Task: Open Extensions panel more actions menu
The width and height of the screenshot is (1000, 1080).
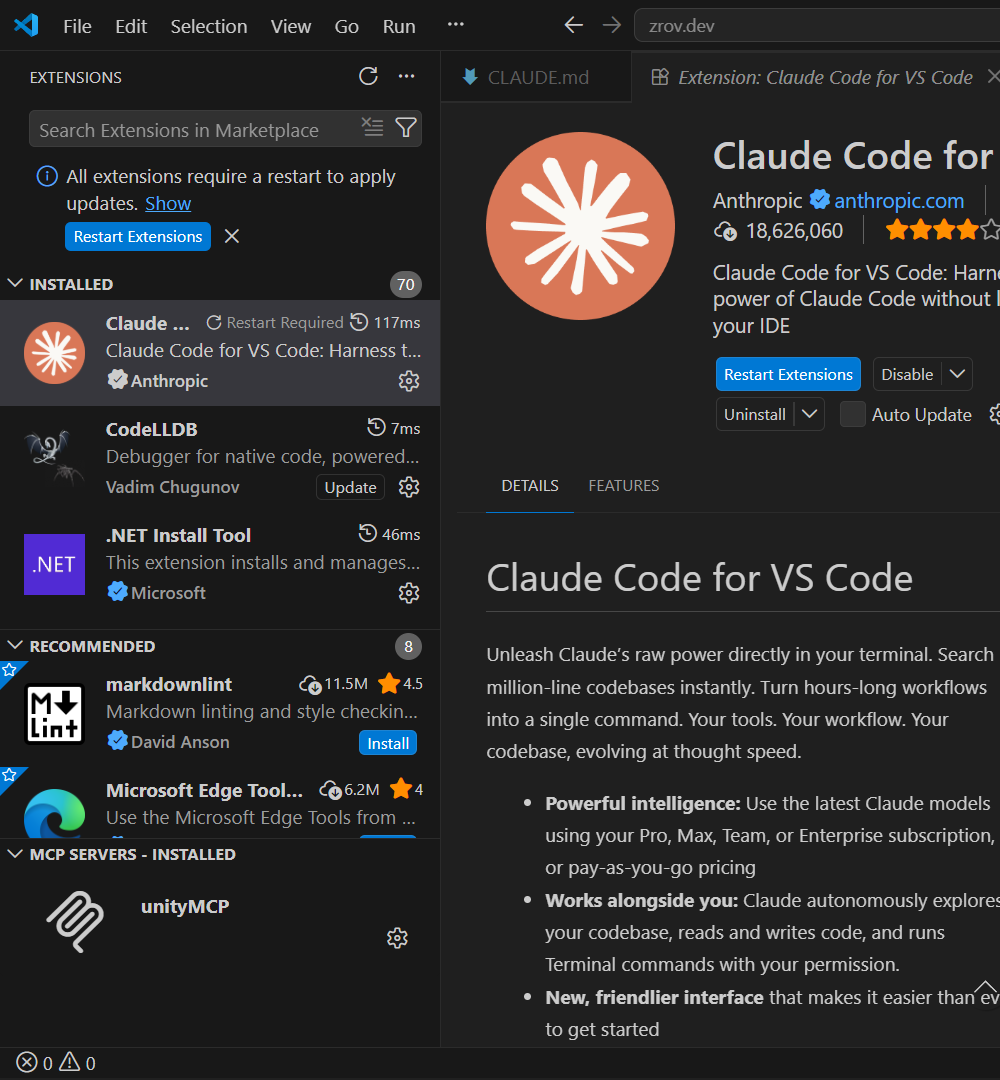Action: click(x=406, y=76)
